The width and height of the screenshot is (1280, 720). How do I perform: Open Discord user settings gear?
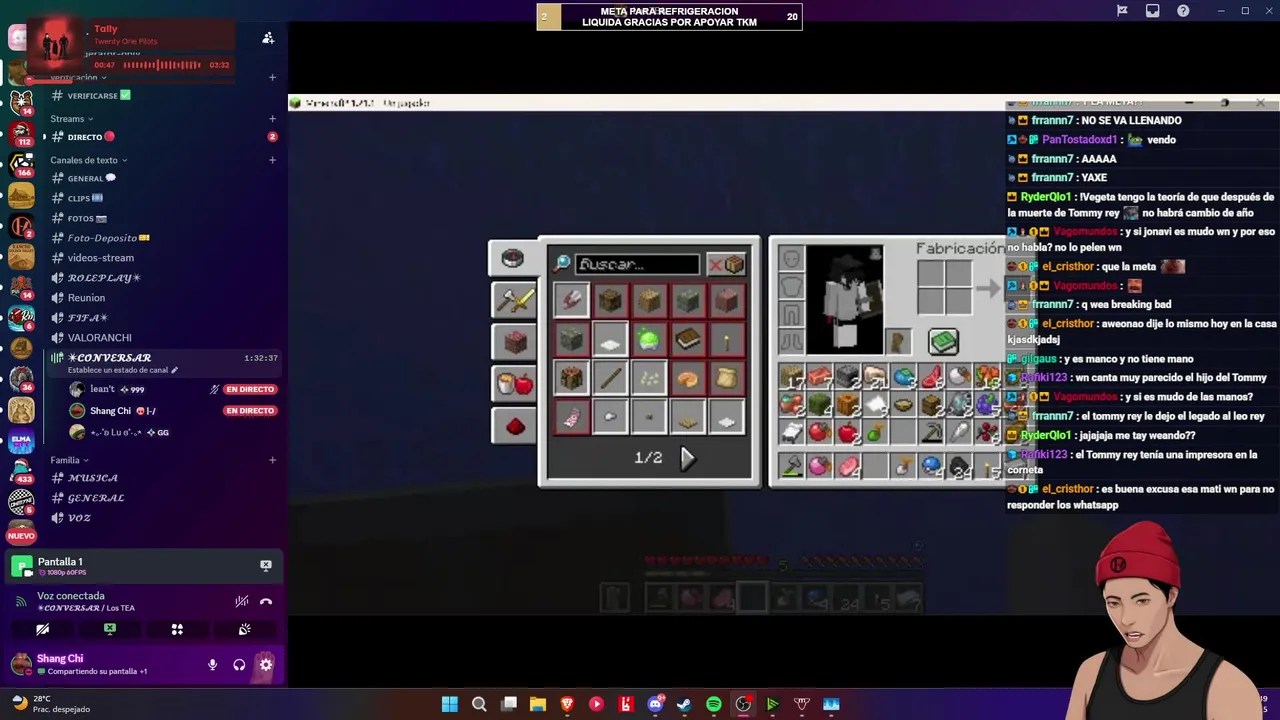[266, 665]
